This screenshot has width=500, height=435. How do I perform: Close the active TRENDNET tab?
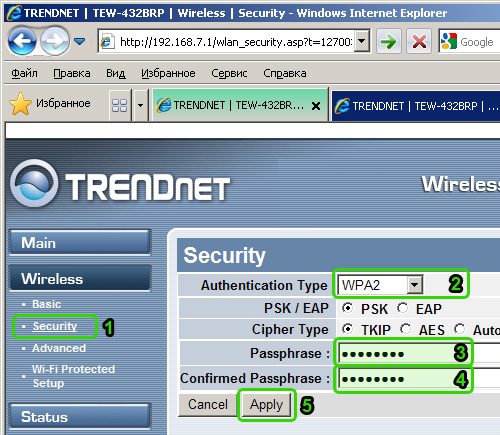[x=316, y=106]
